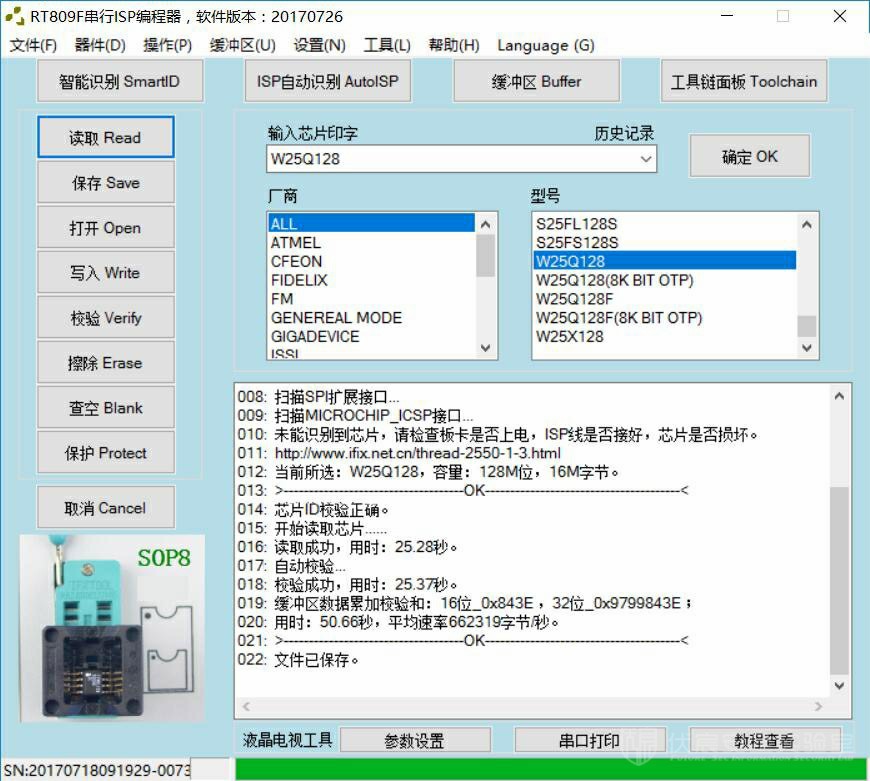This screenshot has width=870, height=781.
Task: Confirm with the 确定 OK button
Action: click(x=750, y=156)
